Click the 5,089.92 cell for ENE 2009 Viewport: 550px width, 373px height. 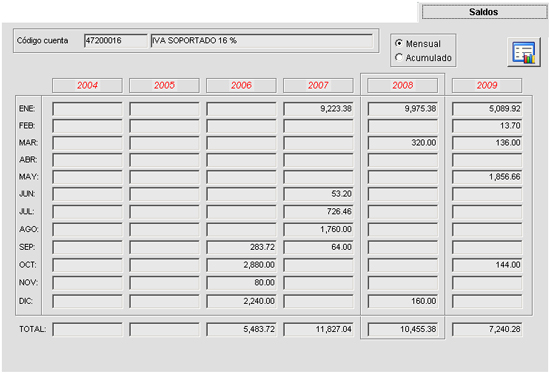(x=487, y=109)
